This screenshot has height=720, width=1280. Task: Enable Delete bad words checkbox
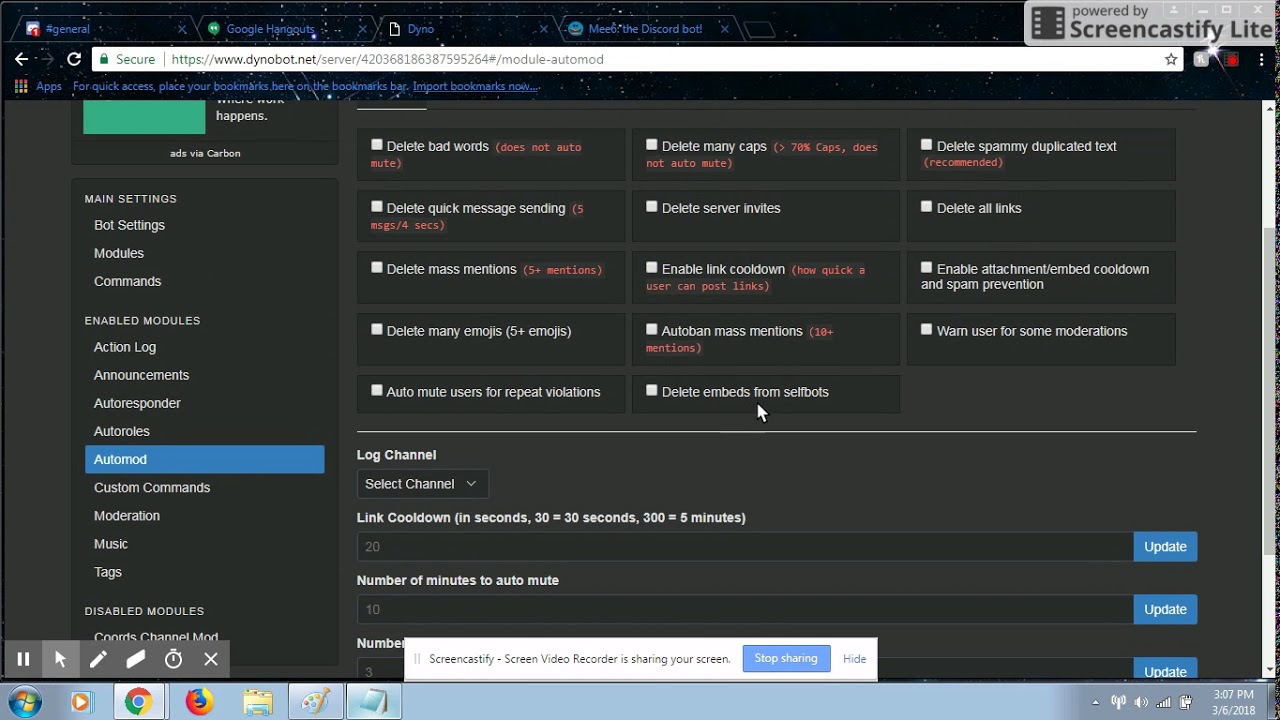pyautogui.click(x=377, y=145)
